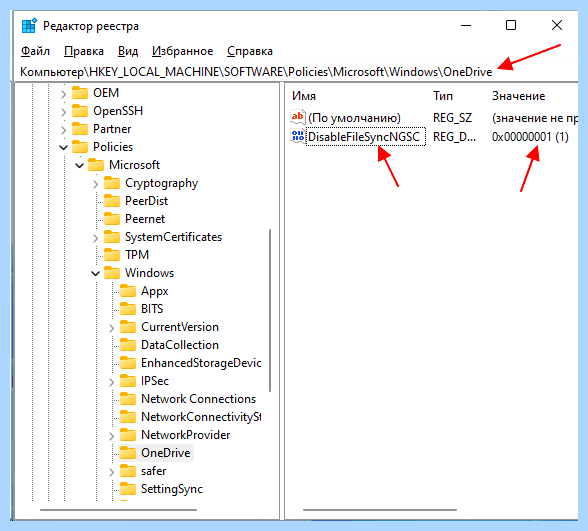Click the SystemCertificates folder icon
The width and height of the screenshot is (588, 531).
tap(112, 237)
